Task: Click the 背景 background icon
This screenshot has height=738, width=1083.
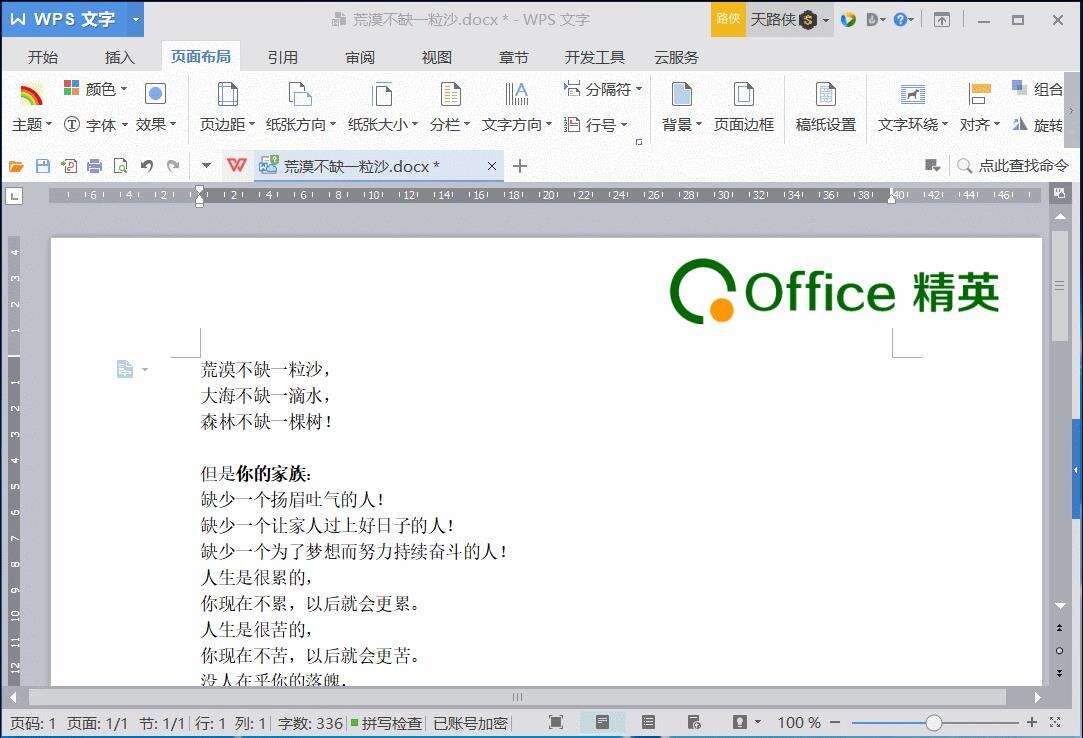Action: [x=682, y=94]
